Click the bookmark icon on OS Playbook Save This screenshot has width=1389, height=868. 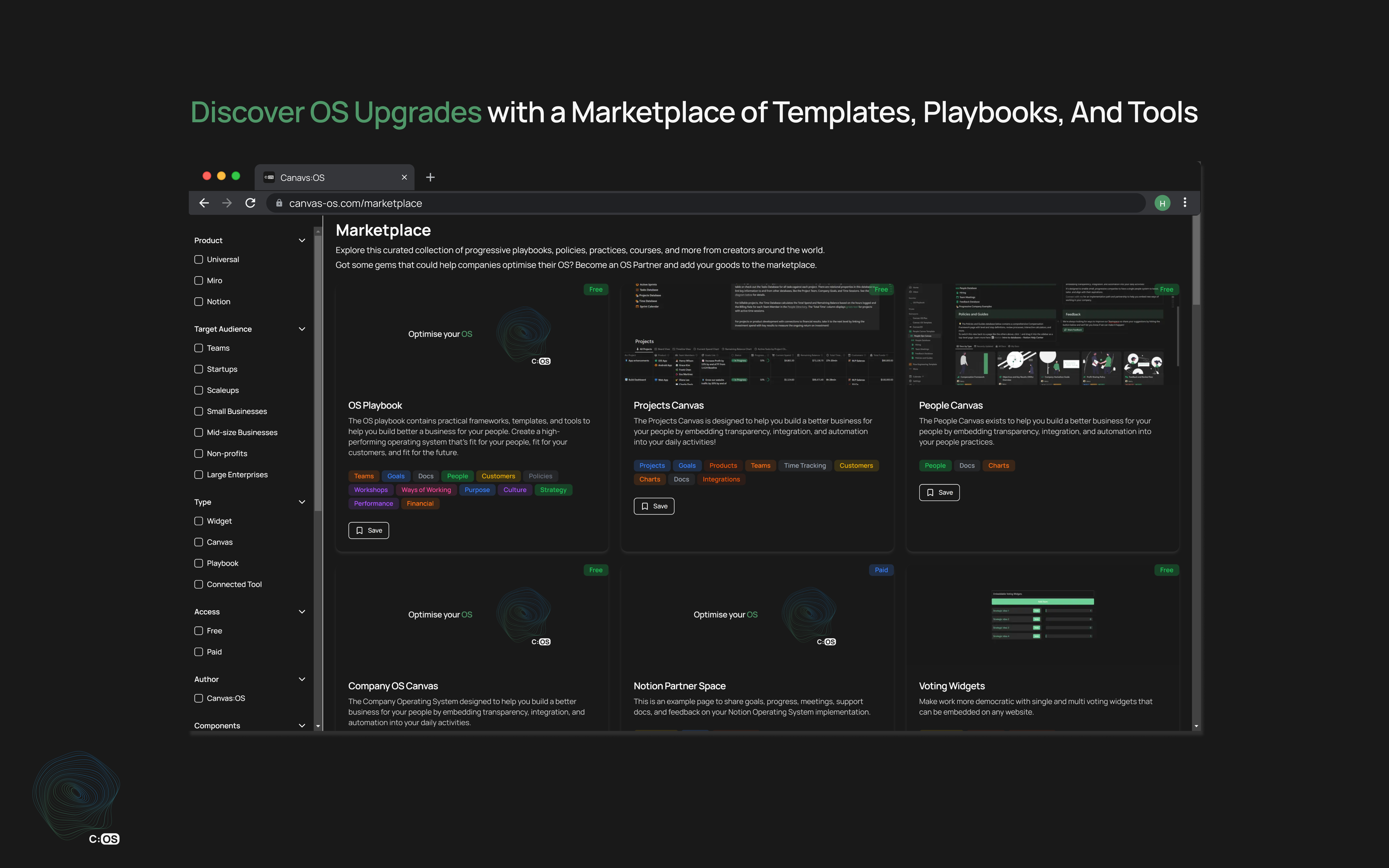click(x=359, y=530)
